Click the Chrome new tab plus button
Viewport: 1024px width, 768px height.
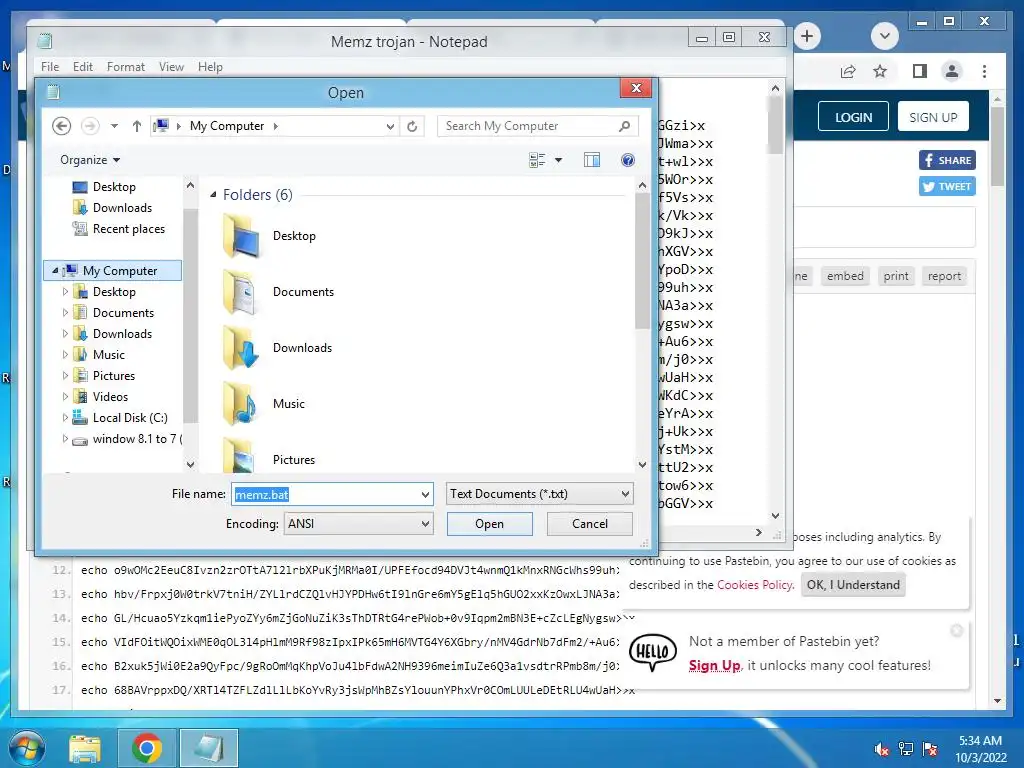point(807,36)
